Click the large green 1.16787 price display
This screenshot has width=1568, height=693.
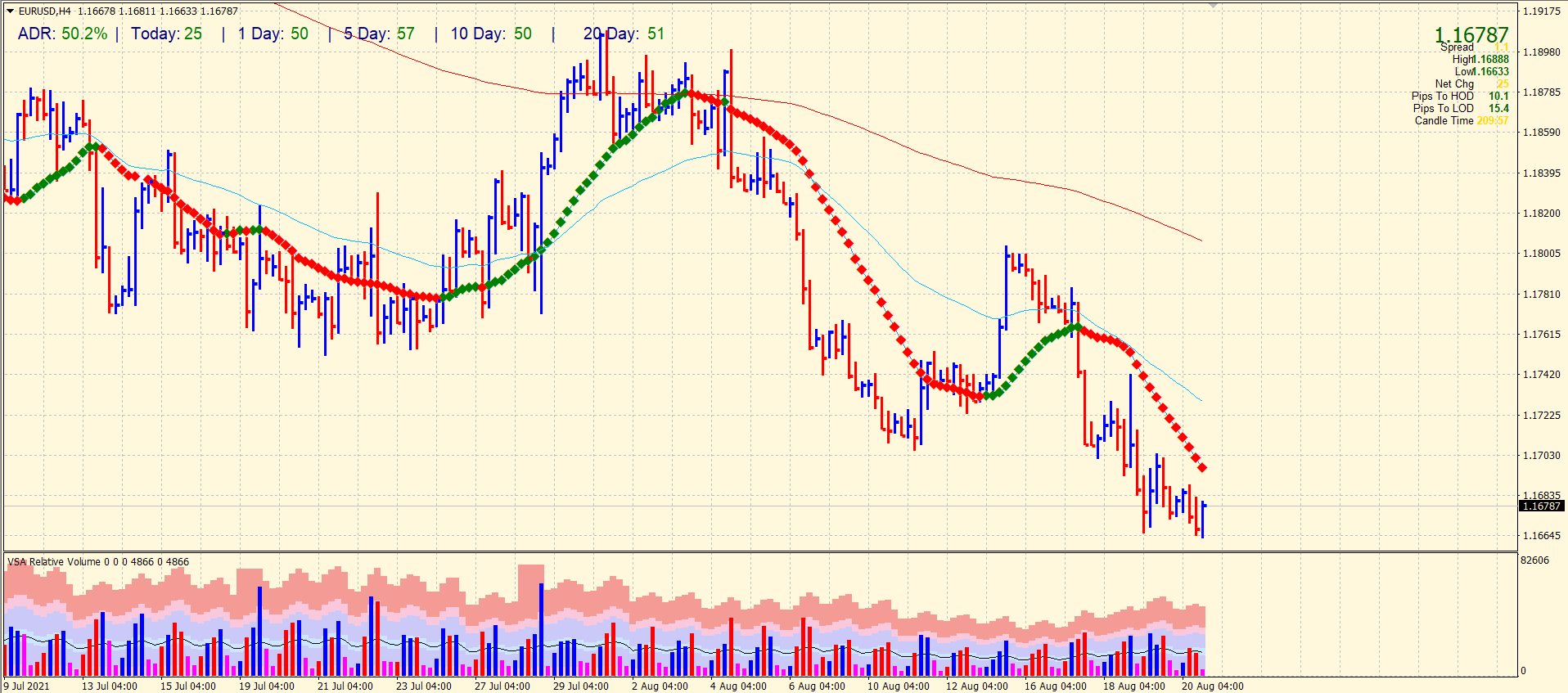click(x=1471, y=35)
